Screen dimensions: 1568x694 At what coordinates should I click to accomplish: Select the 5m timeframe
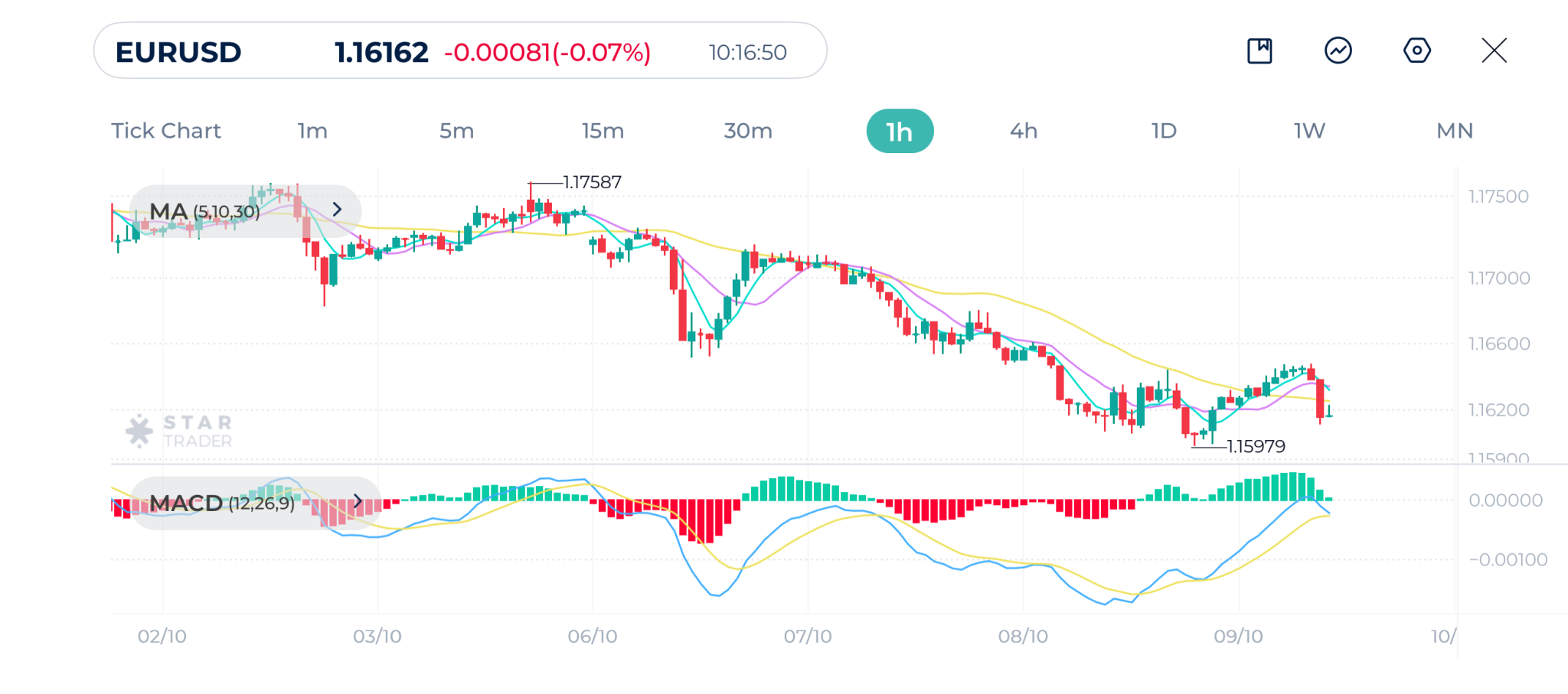pos(456,131)
